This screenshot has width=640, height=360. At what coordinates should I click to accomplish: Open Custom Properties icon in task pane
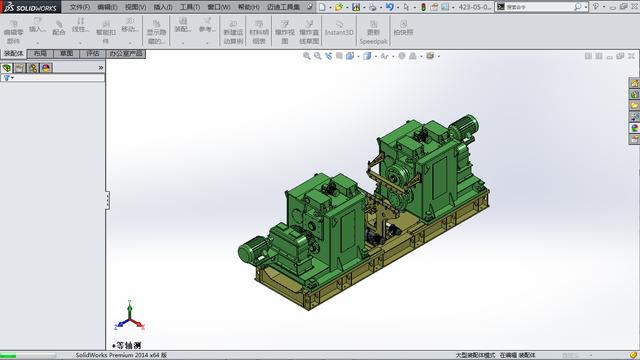[634, 139]
